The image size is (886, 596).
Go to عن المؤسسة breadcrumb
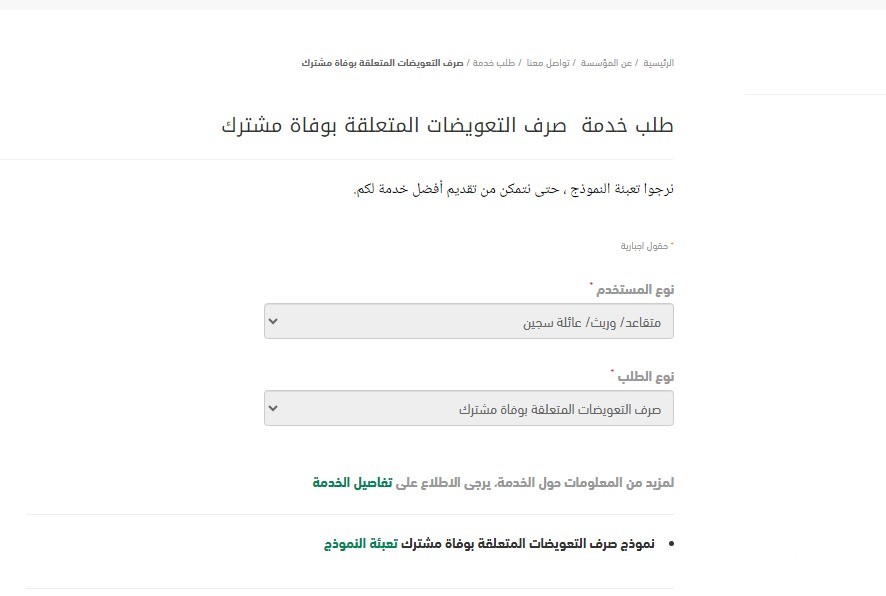click(606, 63)
